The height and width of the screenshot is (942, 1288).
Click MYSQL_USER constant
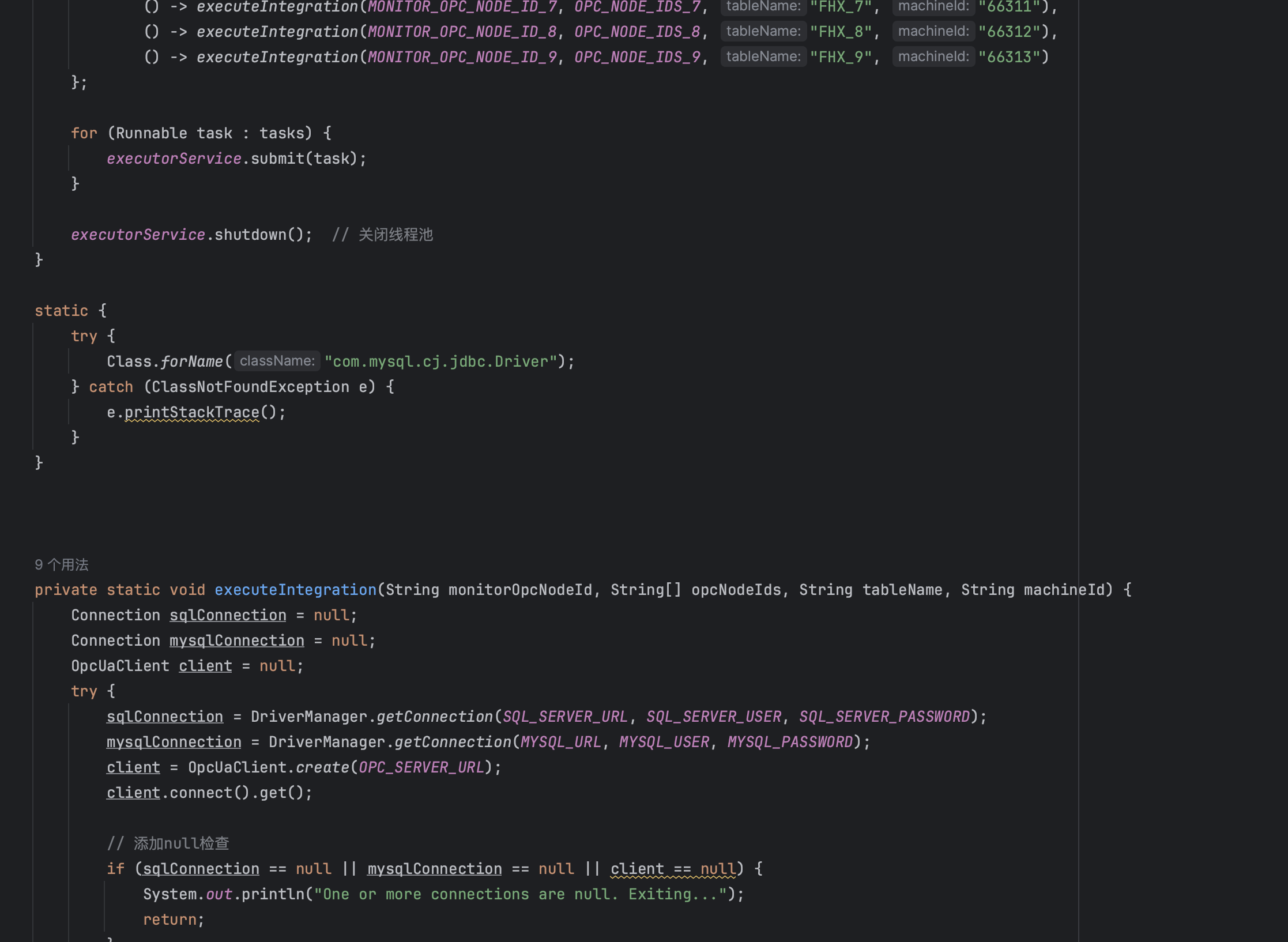point(664,742)
